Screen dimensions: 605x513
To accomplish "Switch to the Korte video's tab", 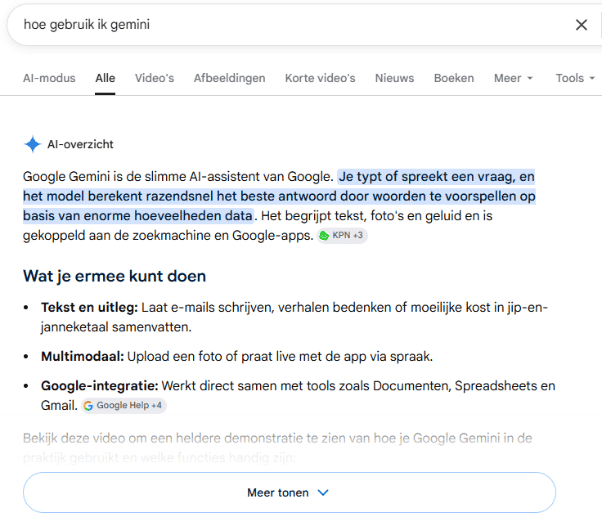I will pos(320,78).
